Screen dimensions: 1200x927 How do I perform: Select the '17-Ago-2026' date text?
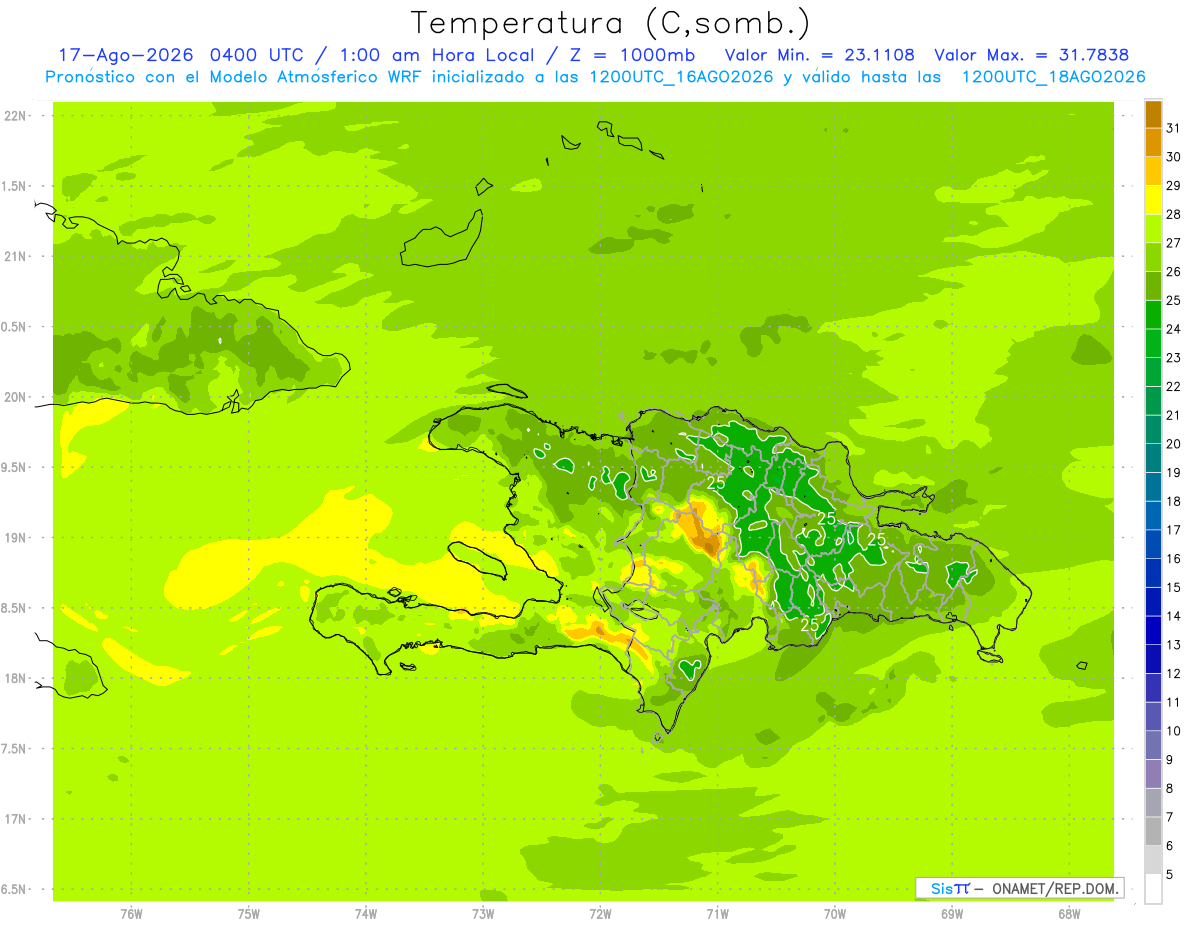[x=126, y=55]
